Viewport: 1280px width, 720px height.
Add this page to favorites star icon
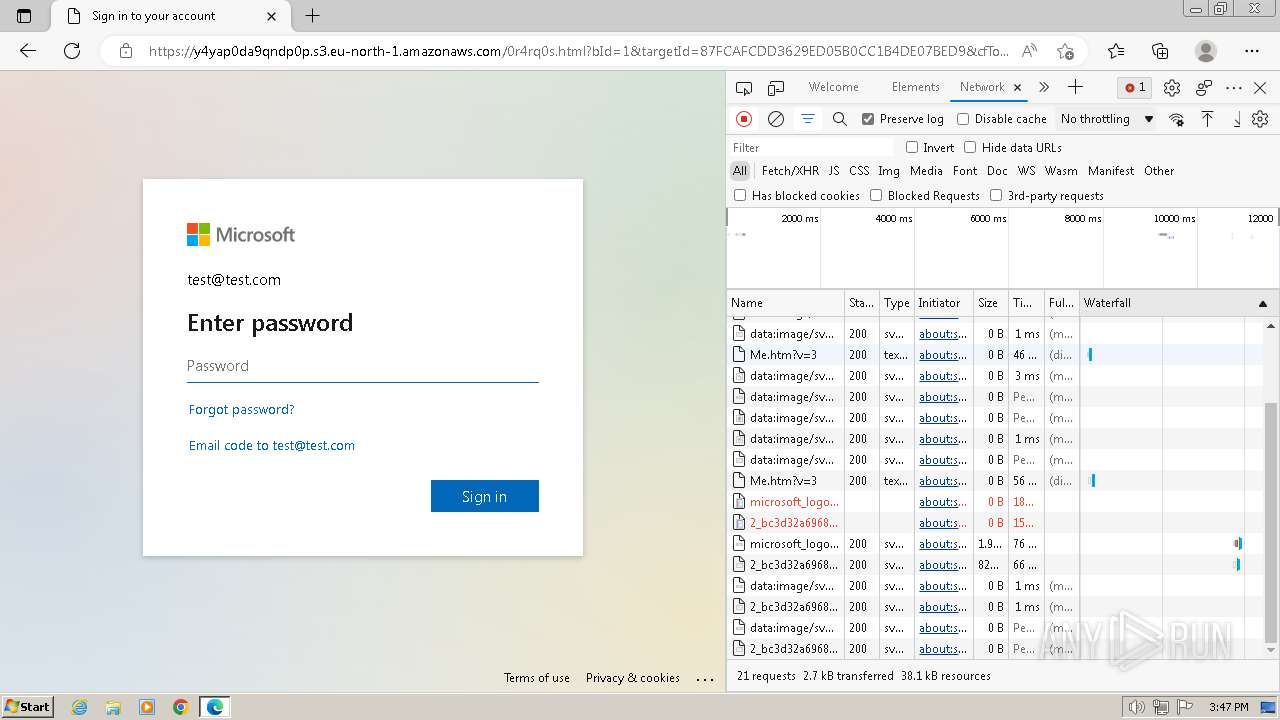click(x=1065, y=51)
